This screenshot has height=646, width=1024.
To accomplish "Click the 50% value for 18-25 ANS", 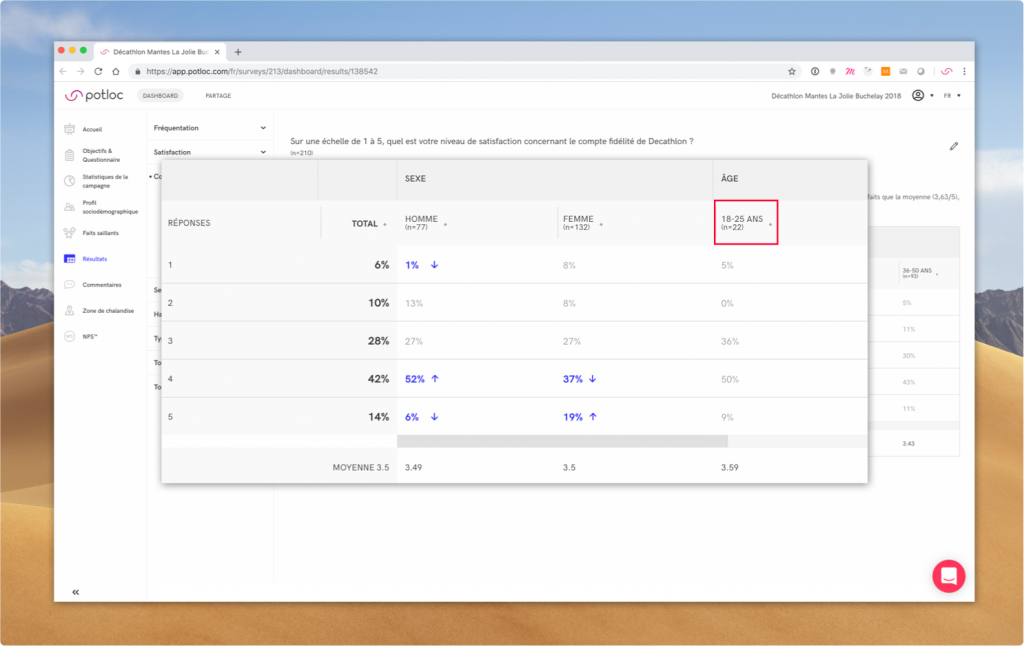I will [729, 379].
